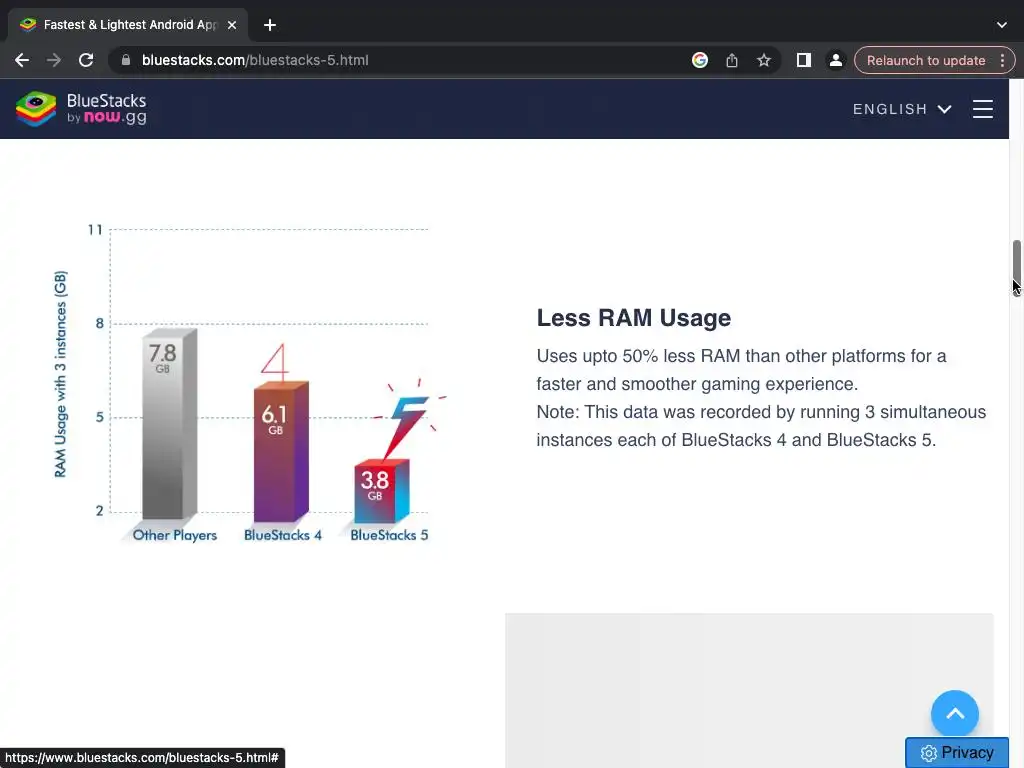Screen dimensions: 1024x768
Task: Click the share page icon
Action: [731, 60]
